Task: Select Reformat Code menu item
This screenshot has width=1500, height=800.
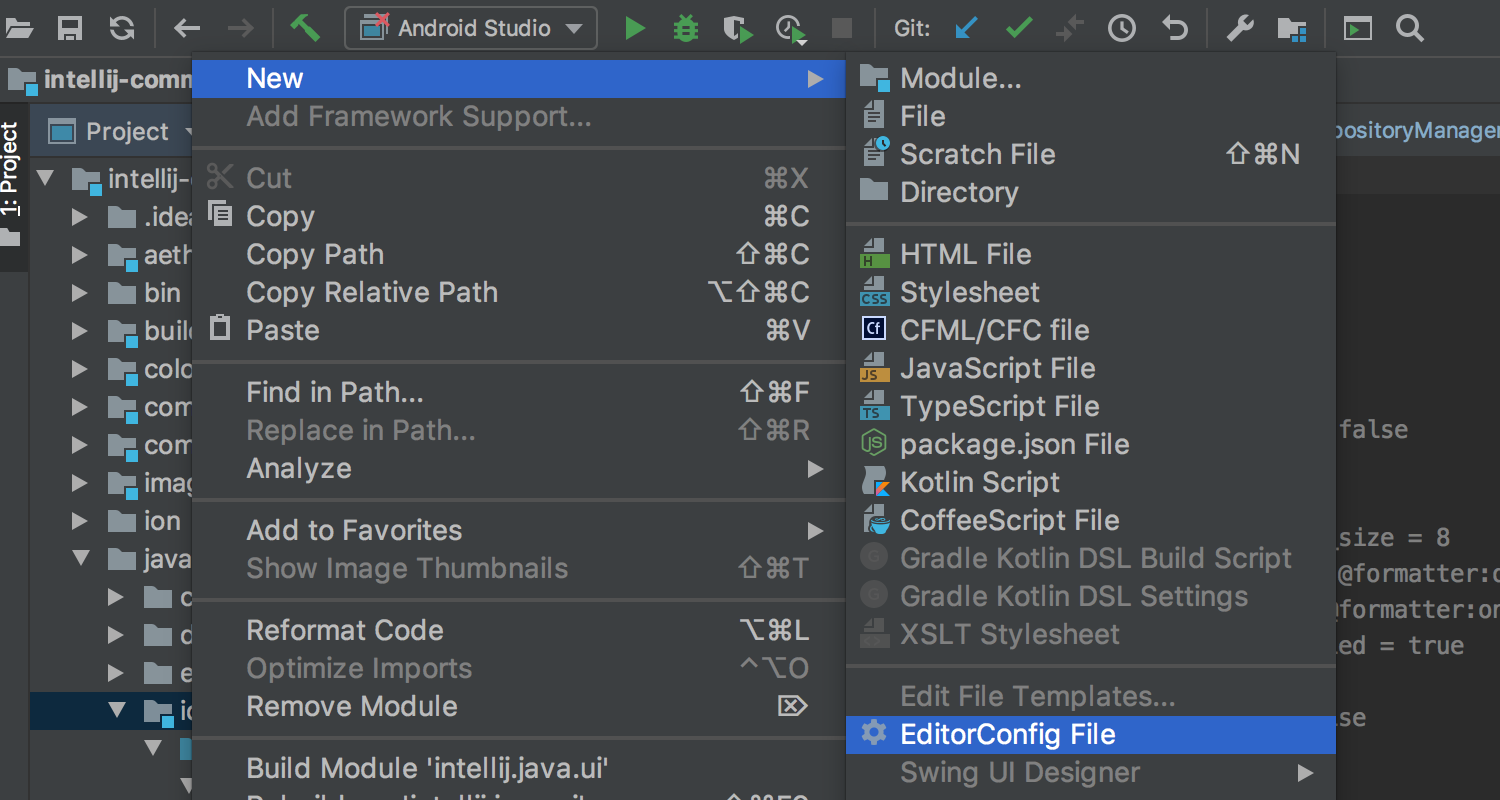Action: (518, 630)
